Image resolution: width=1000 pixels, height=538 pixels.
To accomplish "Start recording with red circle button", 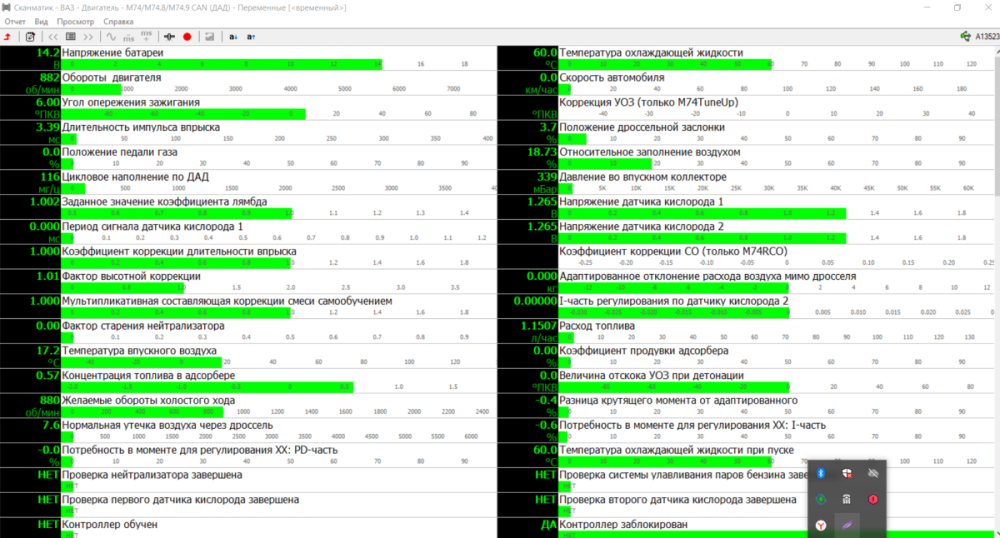I will [x=187, y=37].
